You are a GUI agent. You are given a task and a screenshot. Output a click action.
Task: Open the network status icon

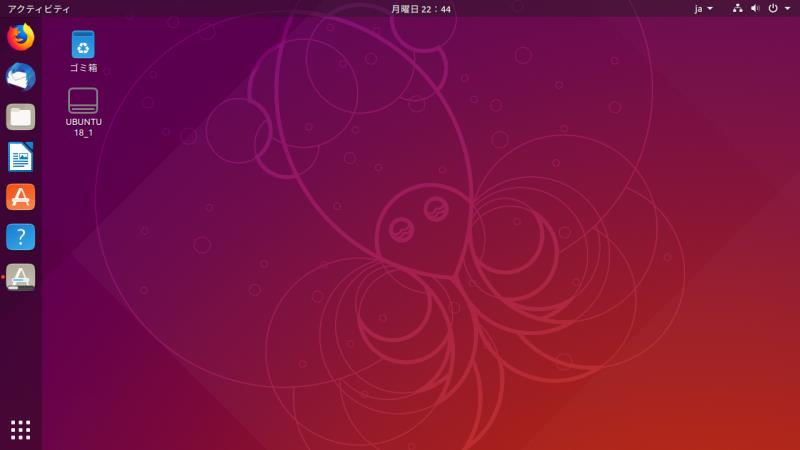click(737, 8)
